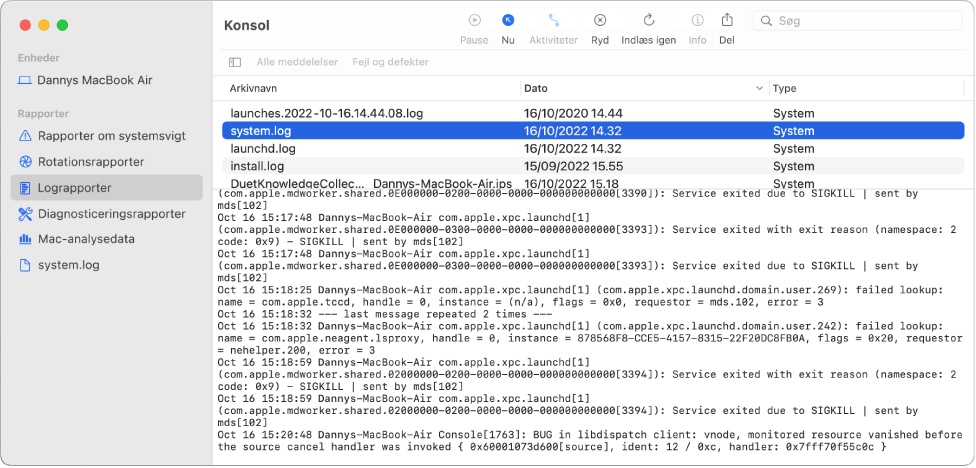Select the Dannys MacBook Air laptop icon
This screenshot has height=468, width=976.
click(25, 80)
